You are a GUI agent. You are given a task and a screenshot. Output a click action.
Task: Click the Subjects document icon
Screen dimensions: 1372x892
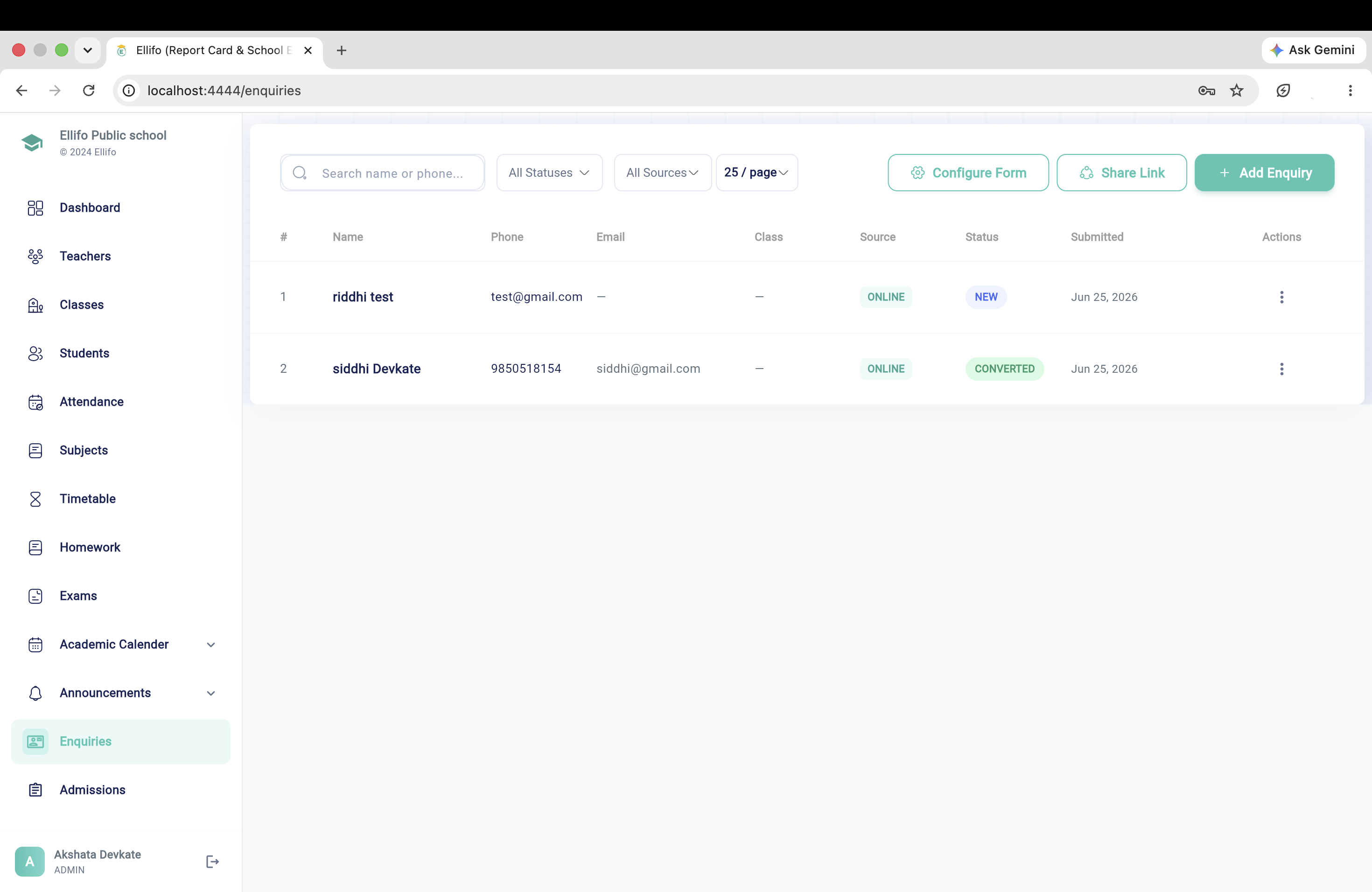[35, 450]
